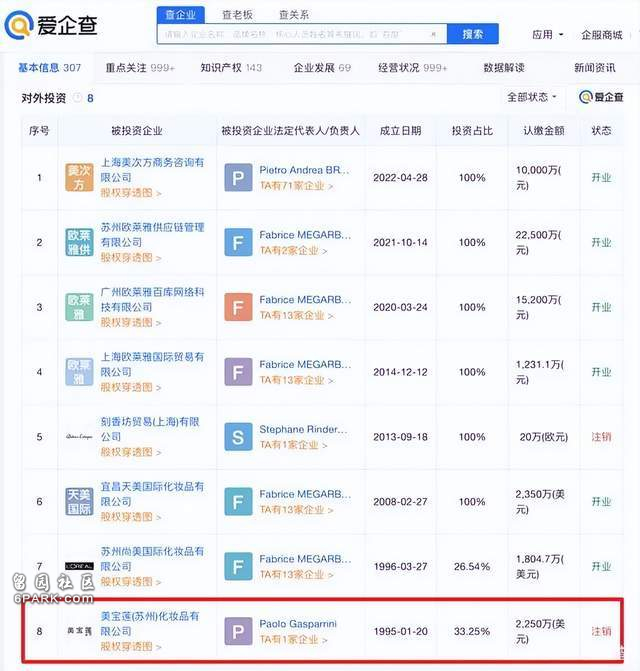Click the 成立日期 column header

[400, 131]
